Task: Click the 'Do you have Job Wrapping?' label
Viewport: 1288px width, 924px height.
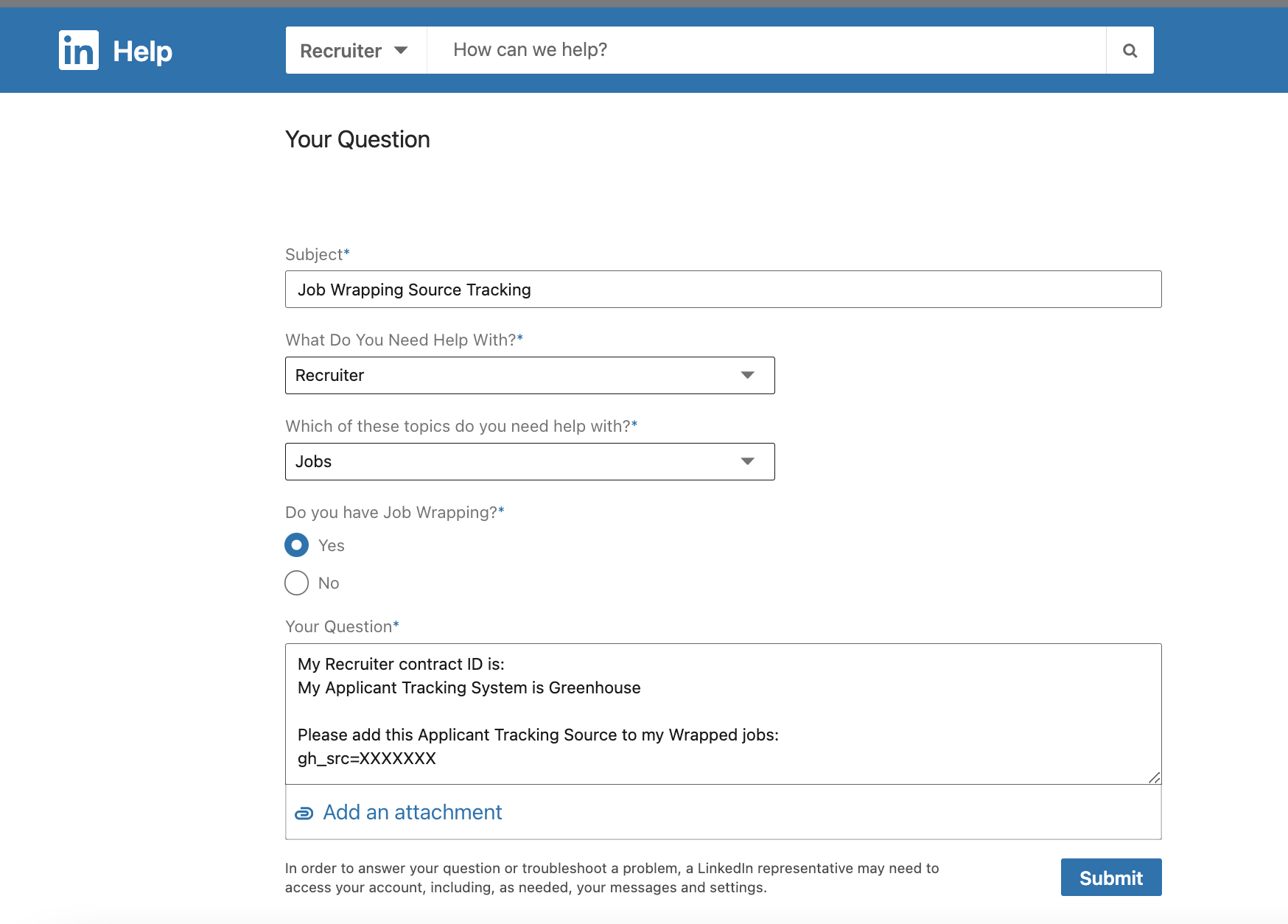Action: [394, 512]
